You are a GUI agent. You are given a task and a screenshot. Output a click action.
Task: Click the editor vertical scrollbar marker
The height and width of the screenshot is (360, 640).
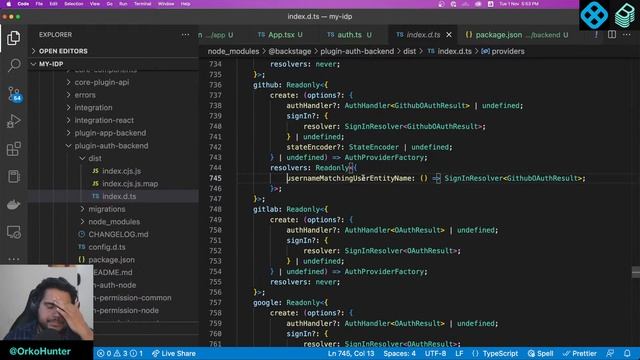[x=636, y=272]
